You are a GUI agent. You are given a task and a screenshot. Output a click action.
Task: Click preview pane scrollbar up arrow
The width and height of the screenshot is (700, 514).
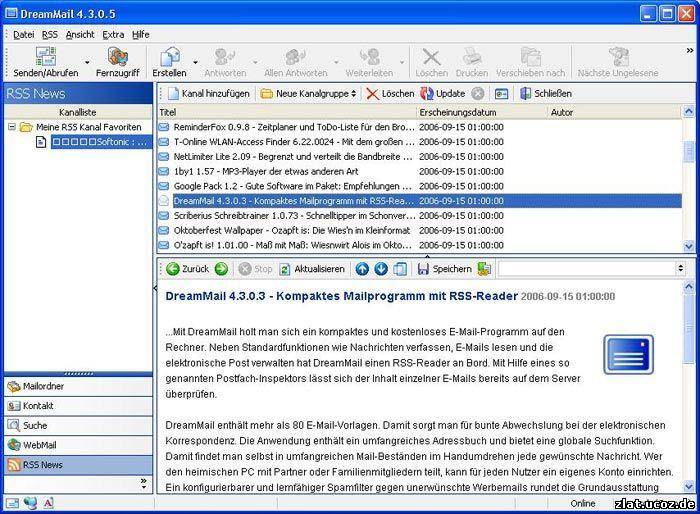[689, 286]
